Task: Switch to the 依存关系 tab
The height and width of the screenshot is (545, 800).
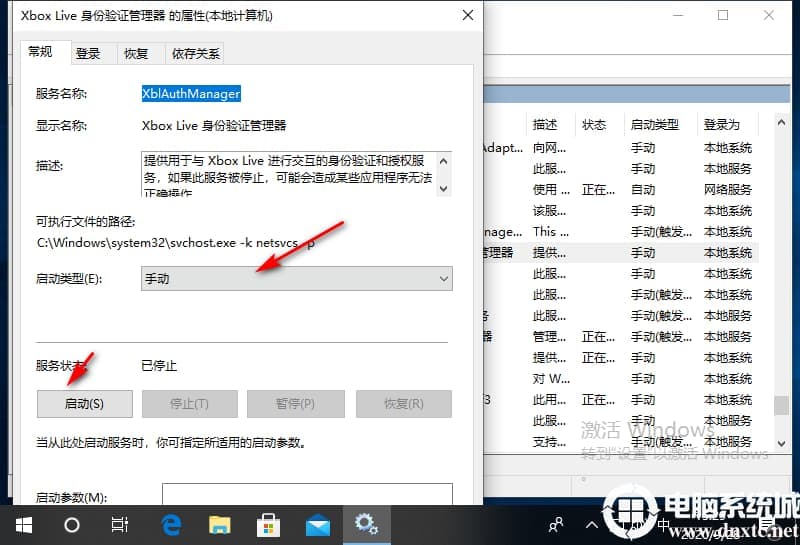Action: [195, 54]
